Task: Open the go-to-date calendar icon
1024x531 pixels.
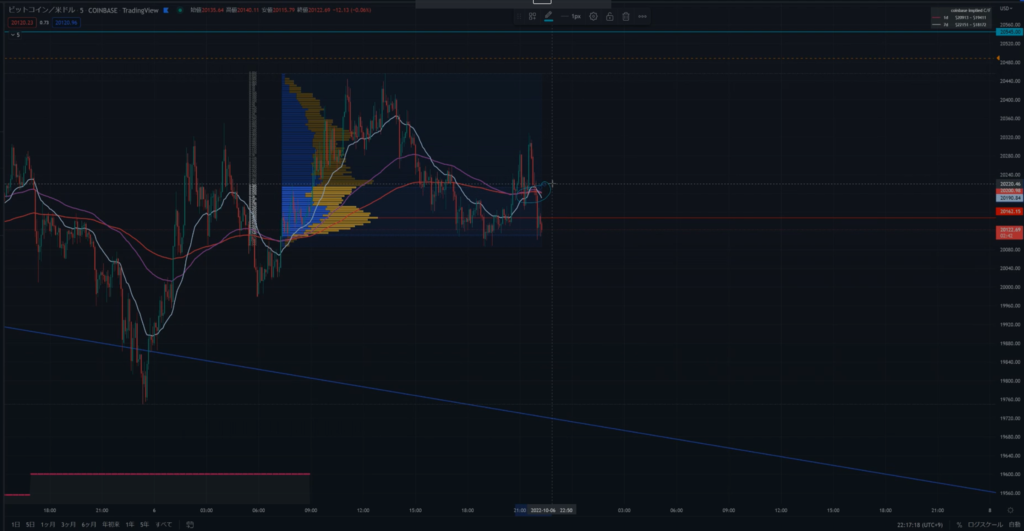Action: (190, 524)
